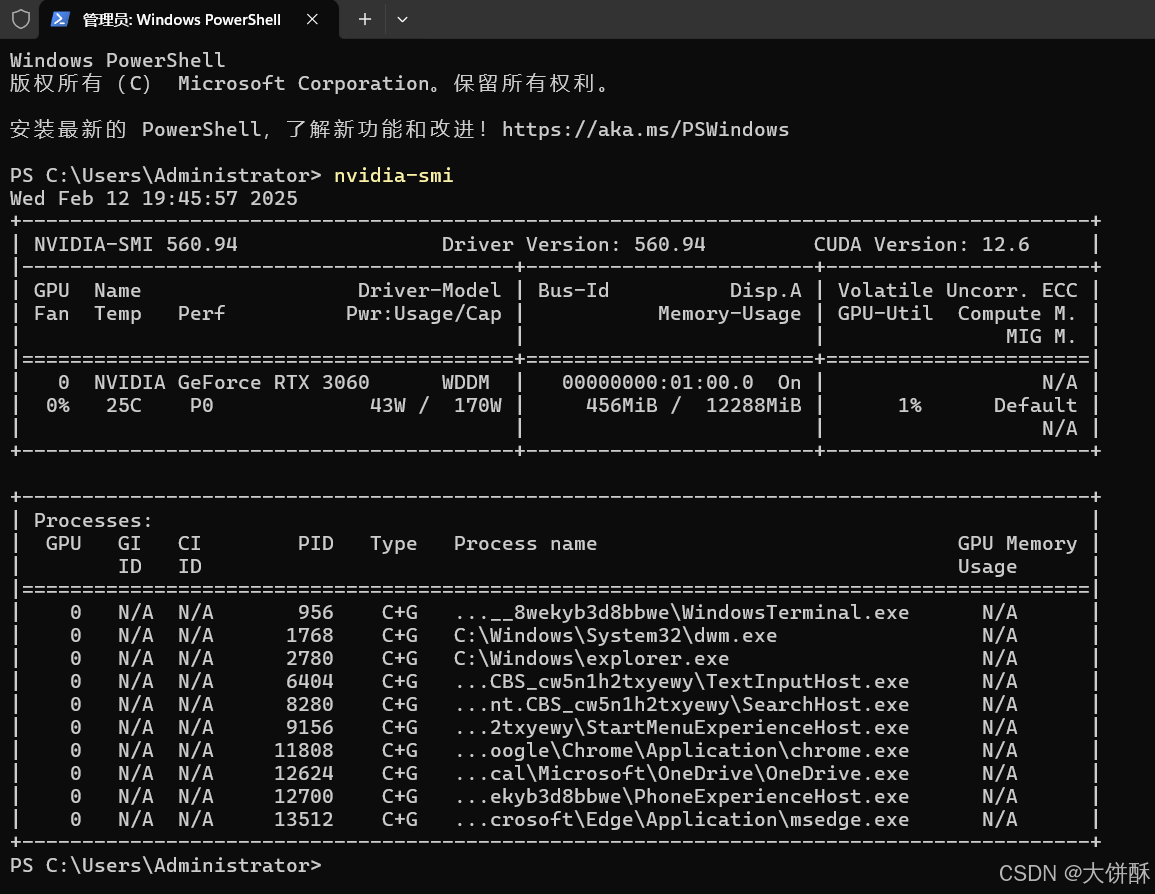Click the C:\Windows\System32\dwm.exe process entry
This screenshot has width=1155, height=894.
(615, 636)
